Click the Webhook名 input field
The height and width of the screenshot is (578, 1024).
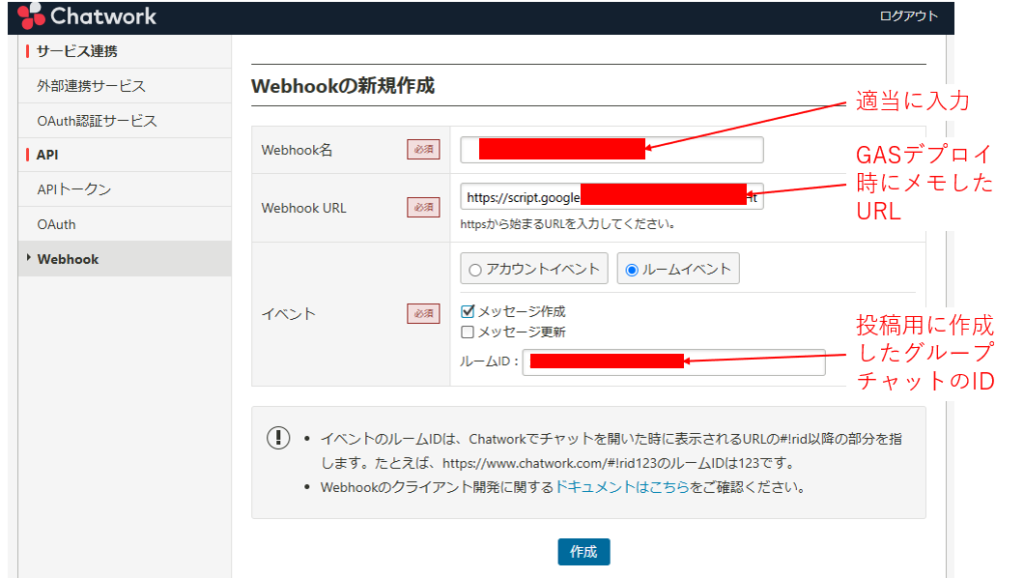[x=611, y=150]
